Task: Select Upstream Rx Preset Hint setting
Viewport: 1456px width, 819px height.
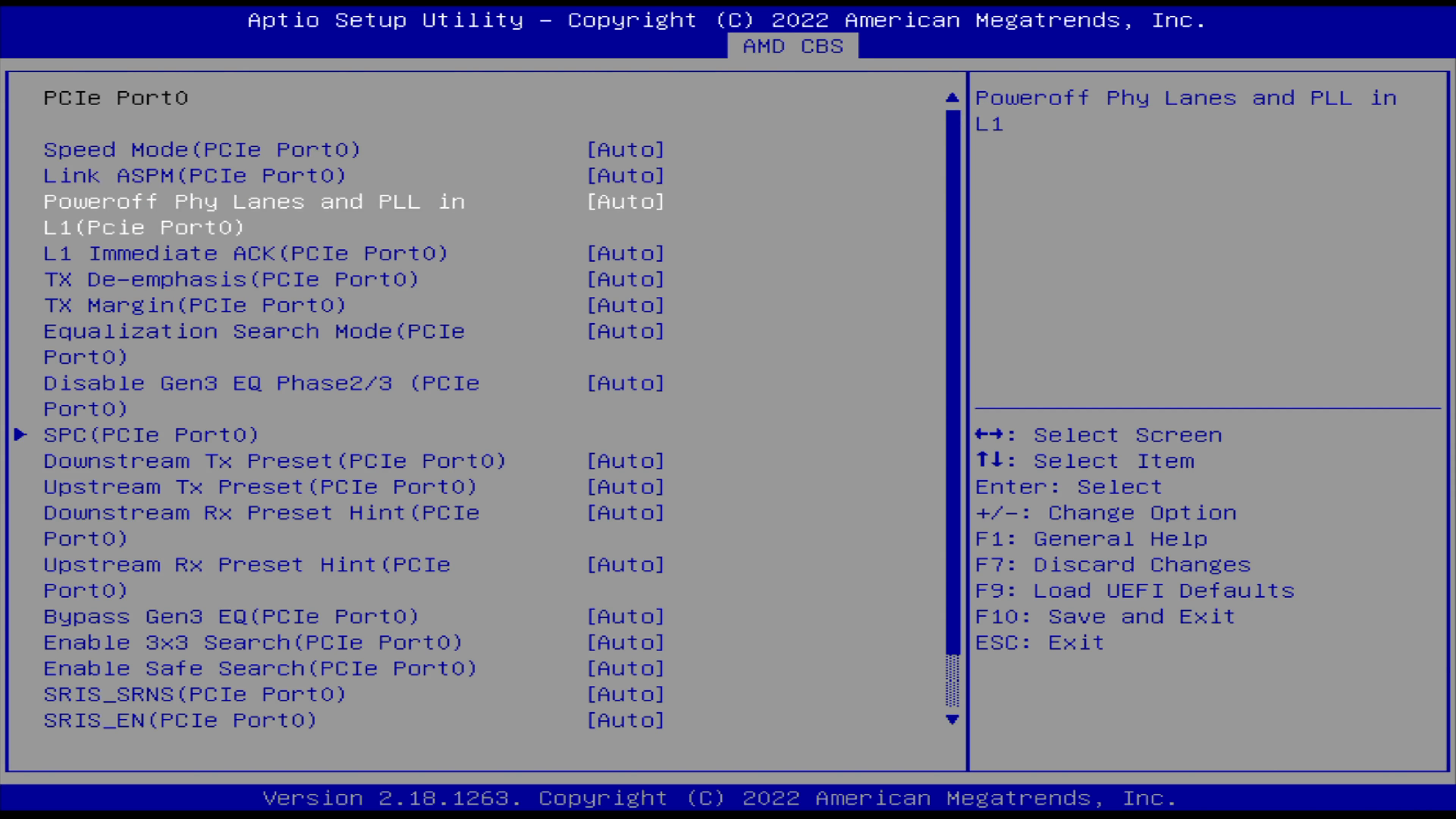Action: point(247,577)
